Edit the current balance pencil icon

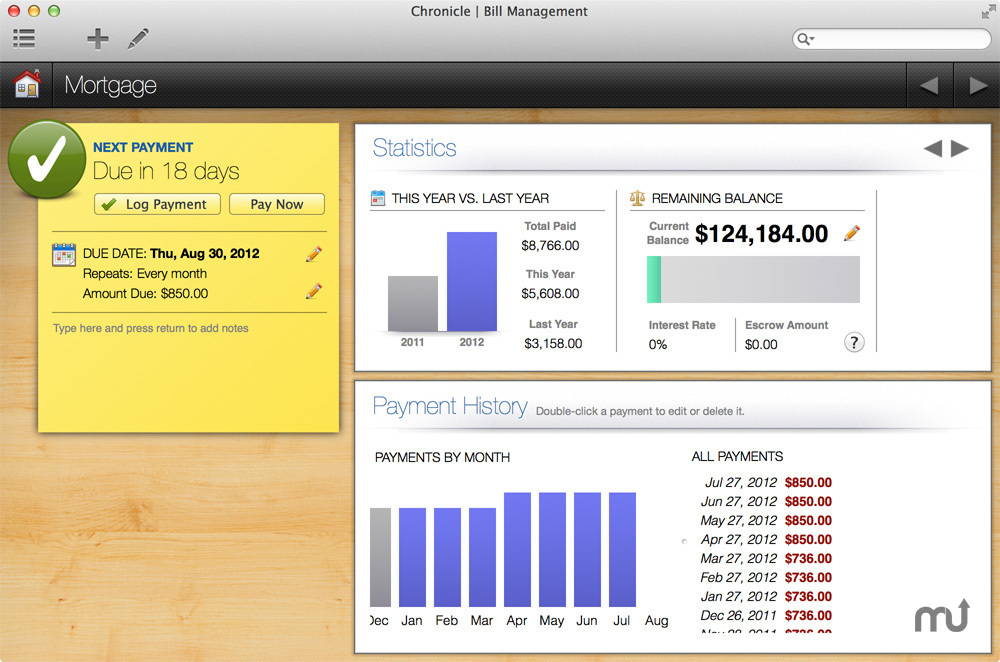[852, 234]
